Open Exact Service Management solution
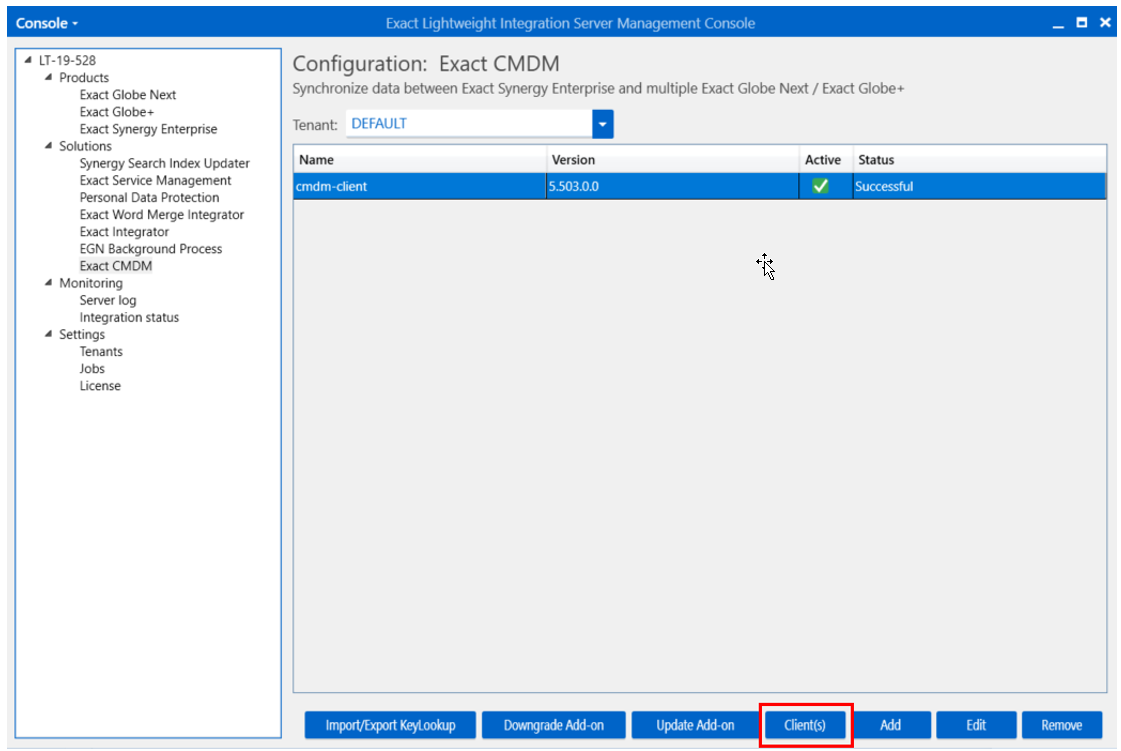 tap(155, 180)
